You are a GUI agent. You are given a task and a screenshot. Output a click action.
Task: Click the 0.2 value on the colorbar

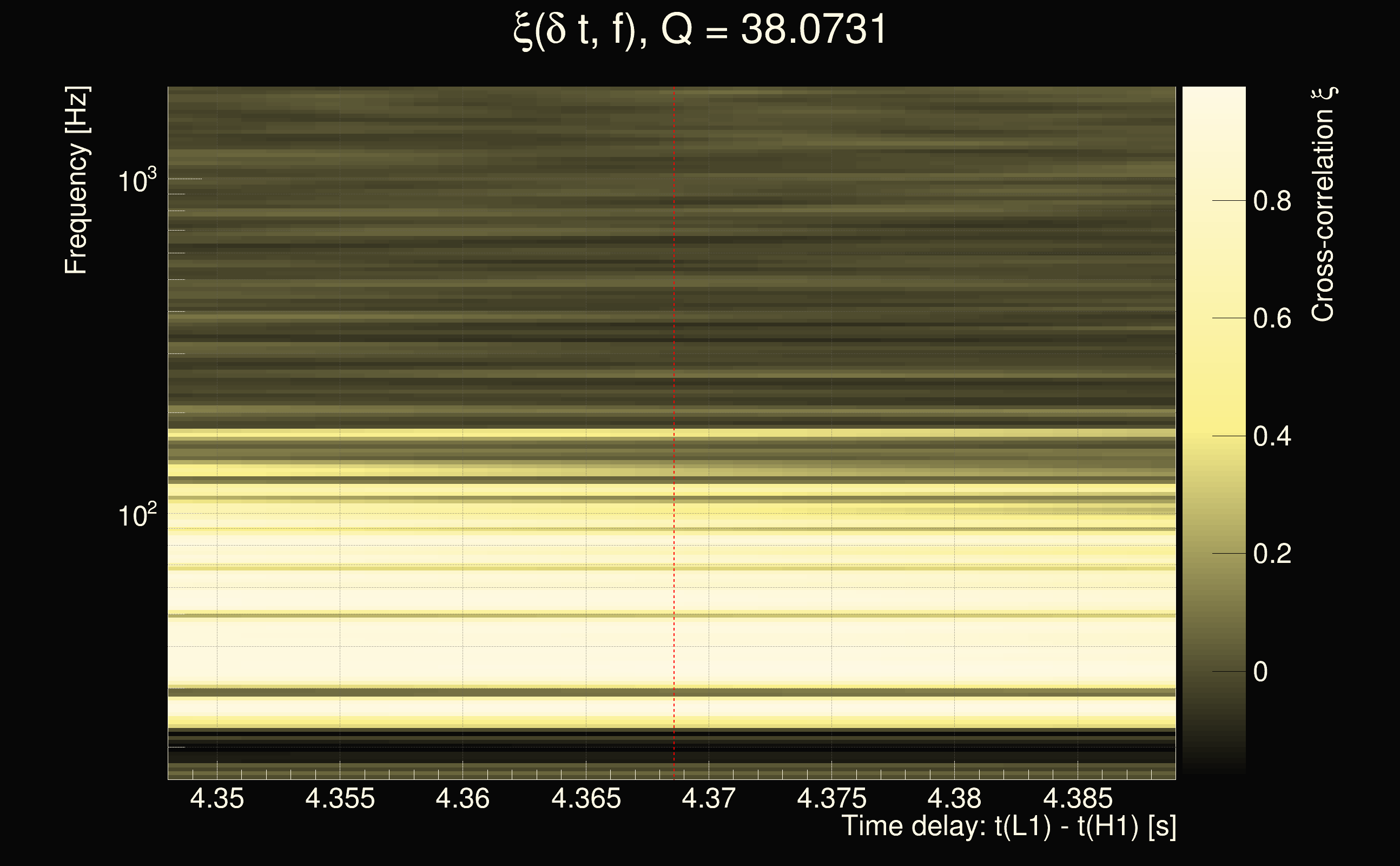(x=1272, y=554)
